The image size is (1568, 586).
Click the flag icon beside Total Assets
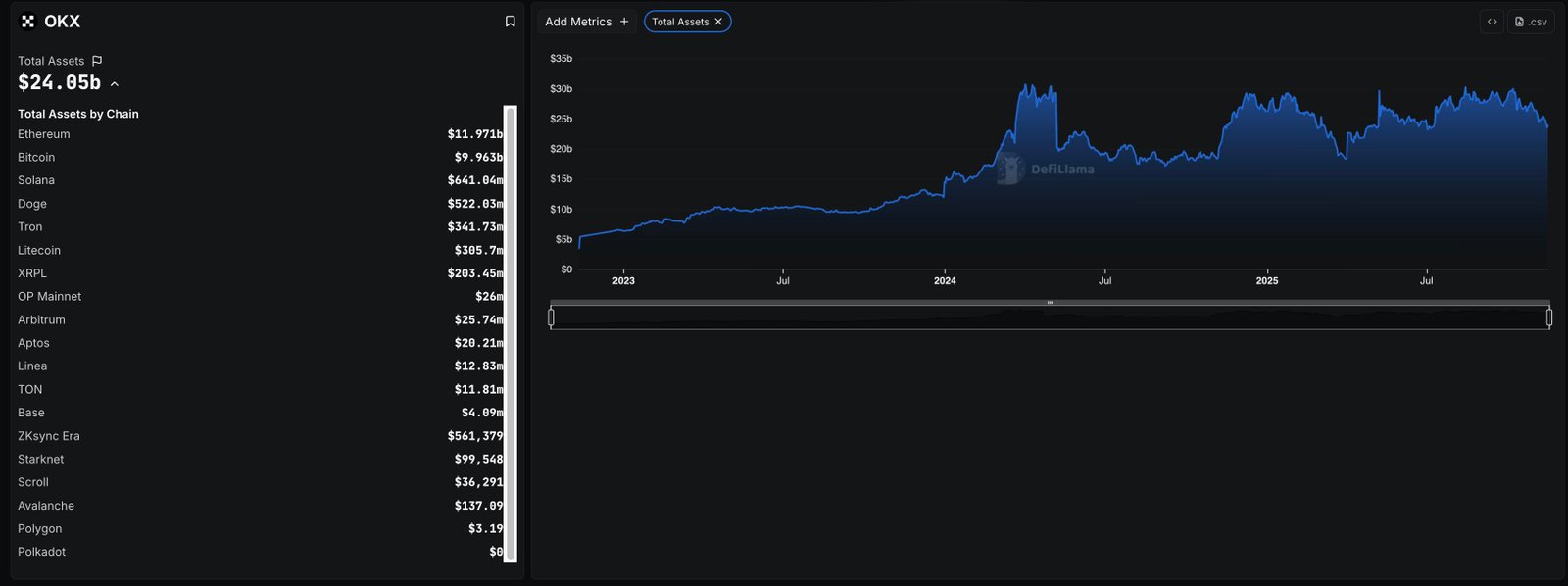point(97,61)
